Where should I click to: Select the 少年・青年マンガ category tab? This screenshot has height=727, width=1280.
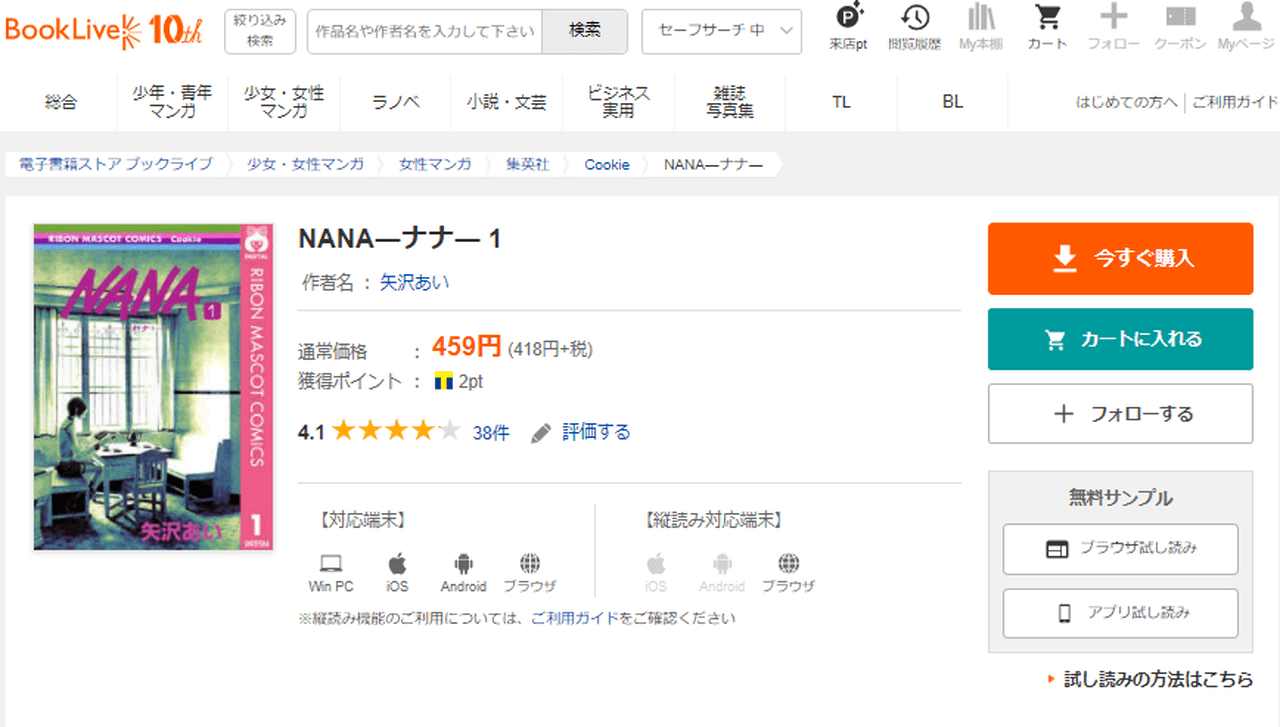(172, 102)
